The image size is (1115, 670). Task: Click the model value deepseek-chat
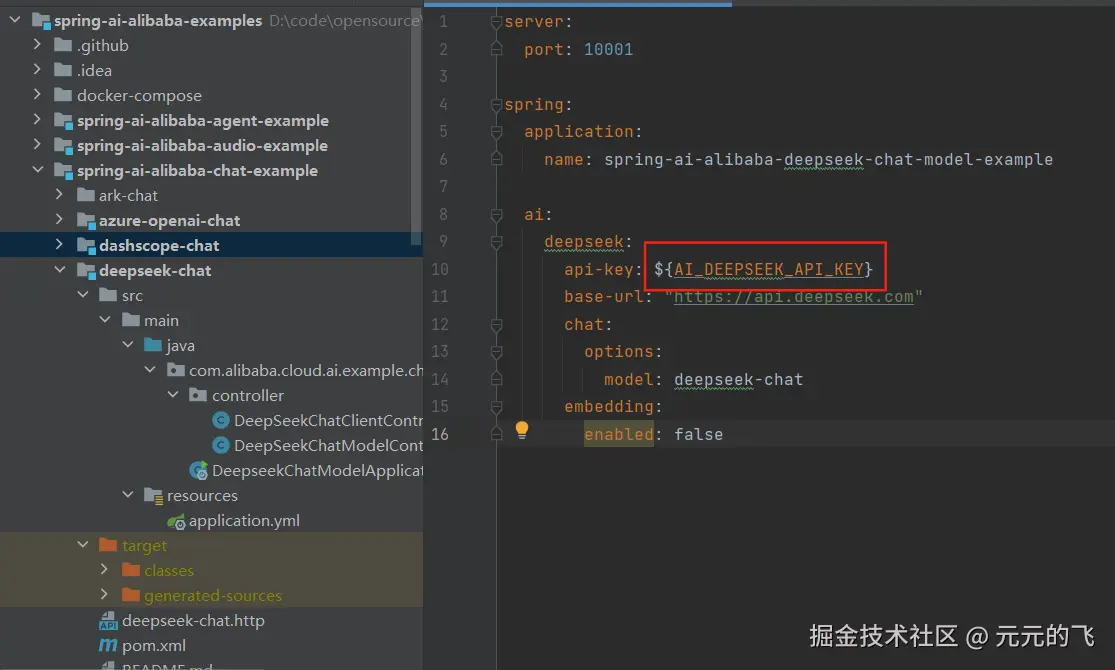tap(738, 379)
